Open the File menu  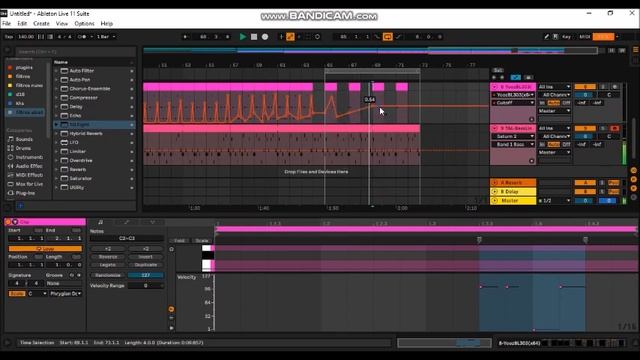tap(7, 24)
